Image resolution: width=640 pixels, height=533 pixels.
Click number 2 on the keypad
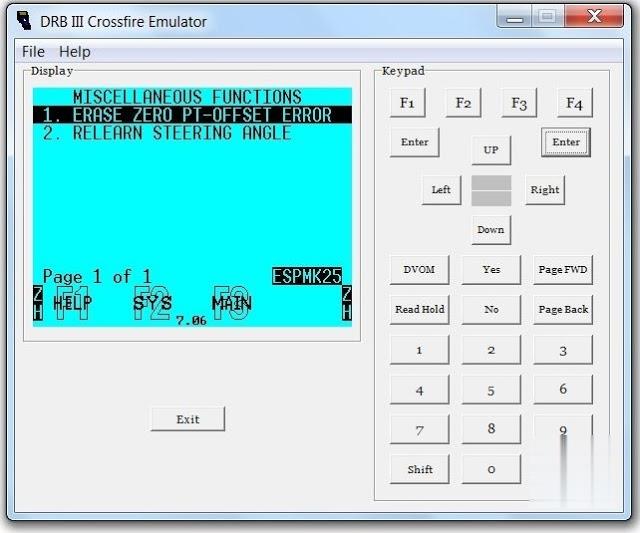[491, 350]
